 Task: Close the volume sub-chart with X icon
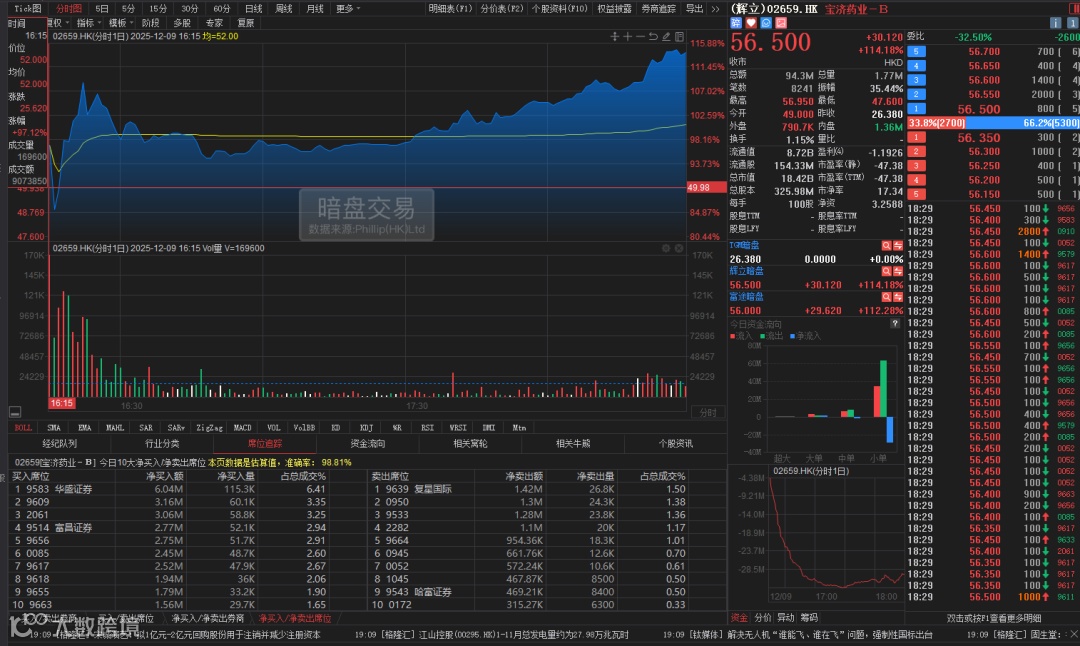coord(679,248)
